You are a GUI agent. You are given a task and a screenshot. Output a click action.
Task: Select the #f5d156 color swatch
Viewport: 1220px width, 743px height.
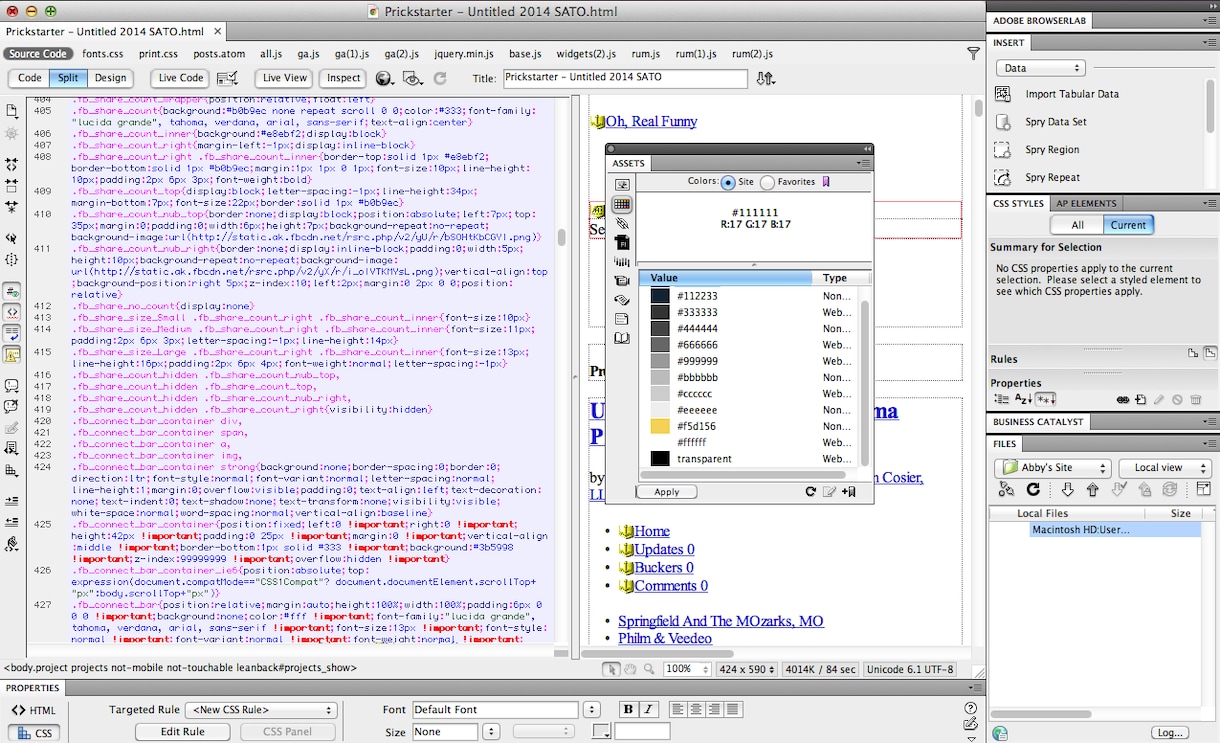click(x=660, y=426)
